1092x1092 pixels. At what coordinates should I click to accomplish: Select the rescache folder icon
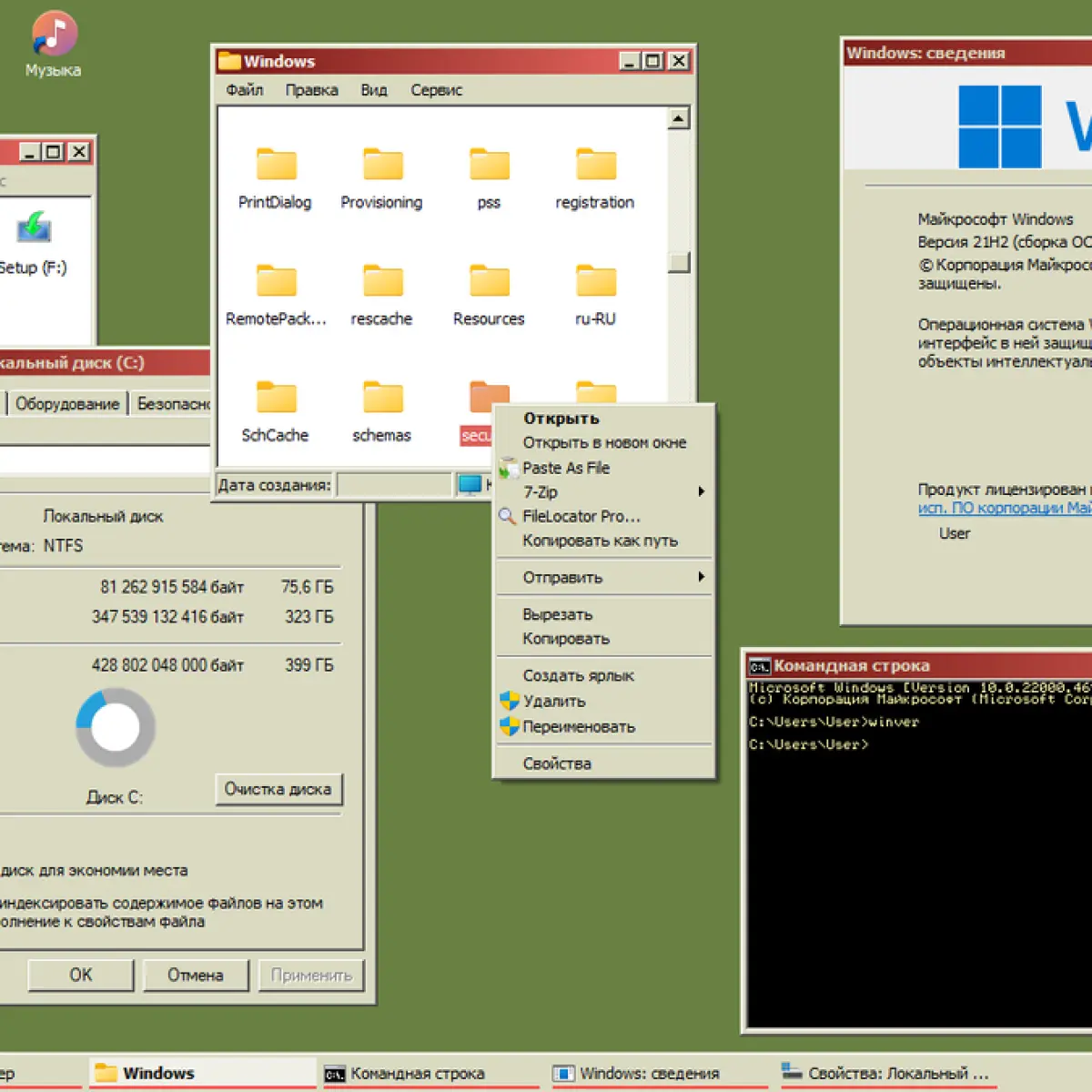(x=382, y=281)
